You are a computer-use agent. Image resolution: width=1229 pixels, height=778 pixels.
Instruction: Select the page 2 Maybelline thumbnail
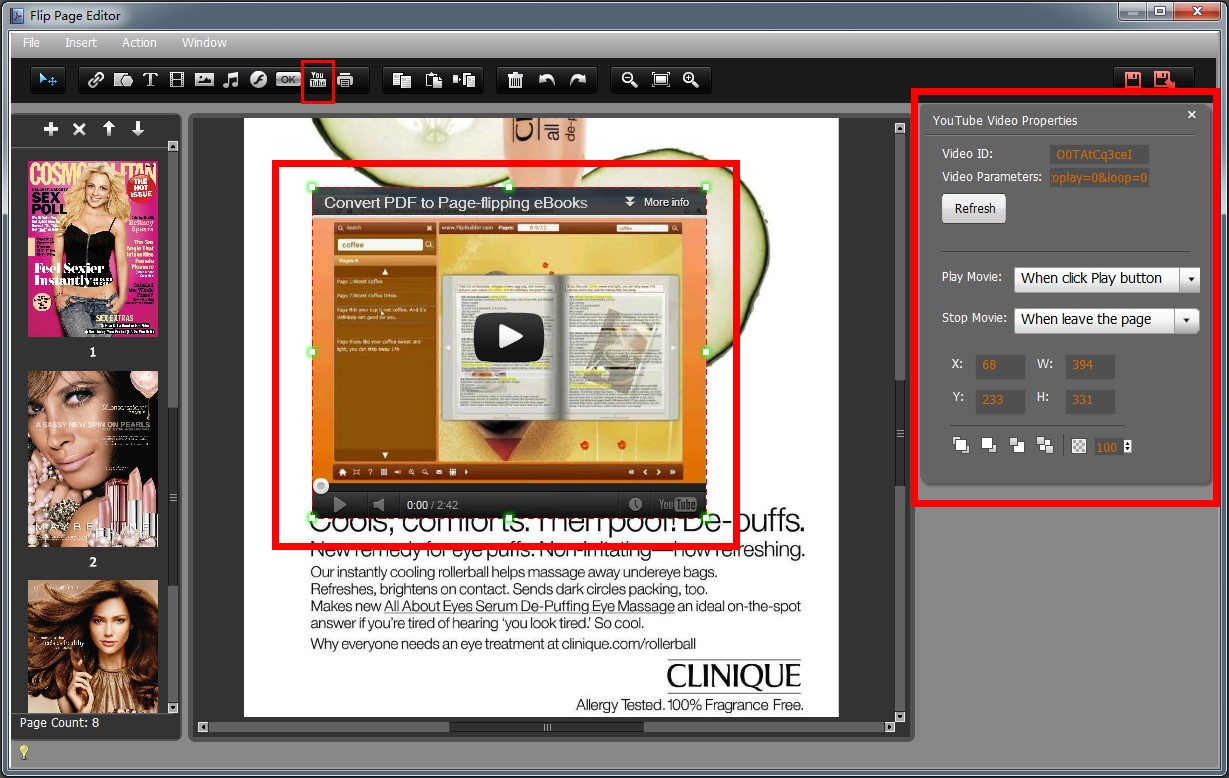(93, 459)
